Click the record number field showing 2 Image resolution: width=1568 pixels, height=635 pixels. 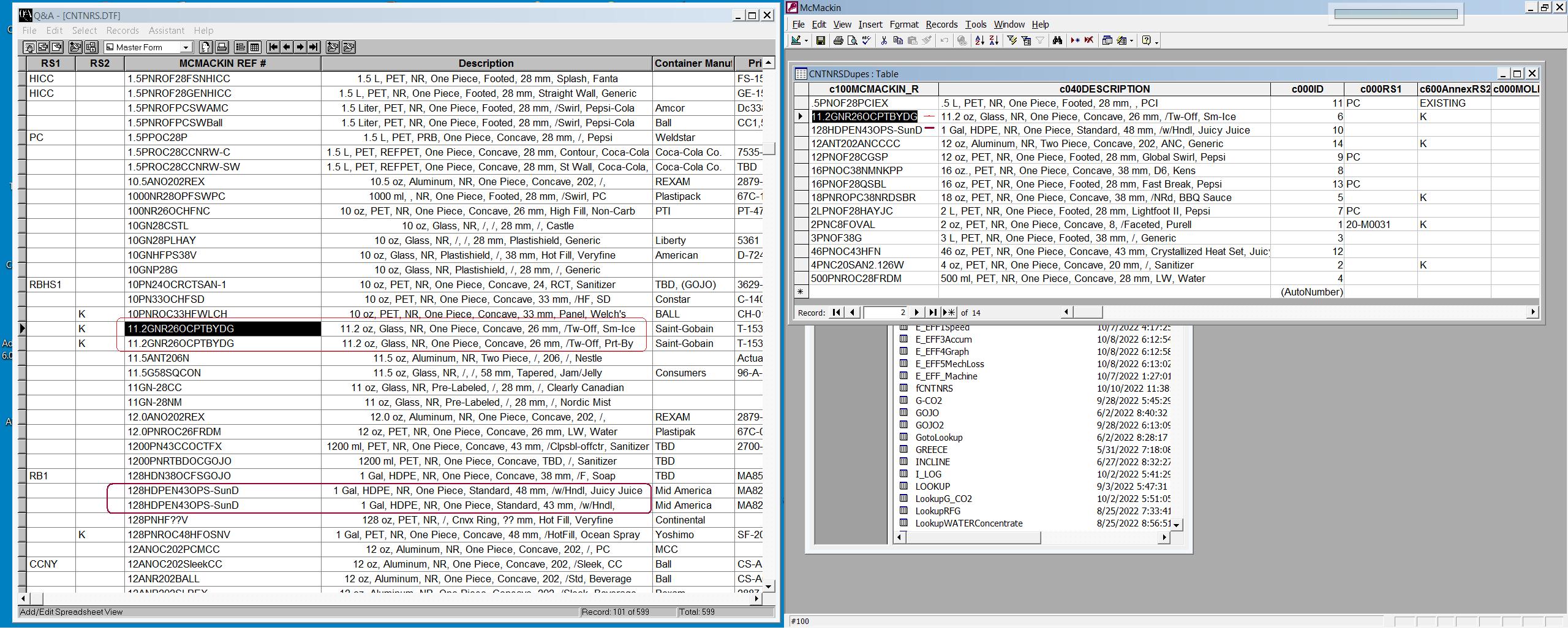pos(886,313)
